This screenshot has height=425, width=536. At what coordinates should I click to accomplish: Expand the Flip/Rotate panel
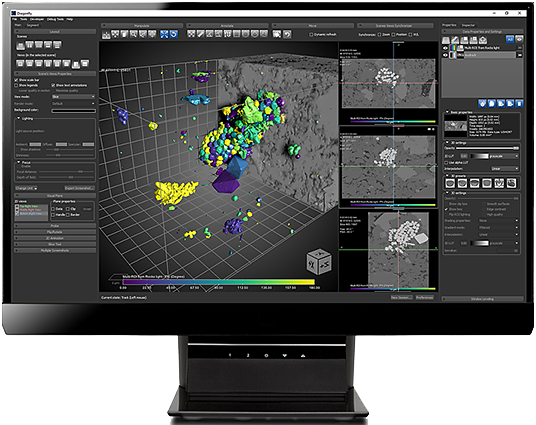[55, 232]
